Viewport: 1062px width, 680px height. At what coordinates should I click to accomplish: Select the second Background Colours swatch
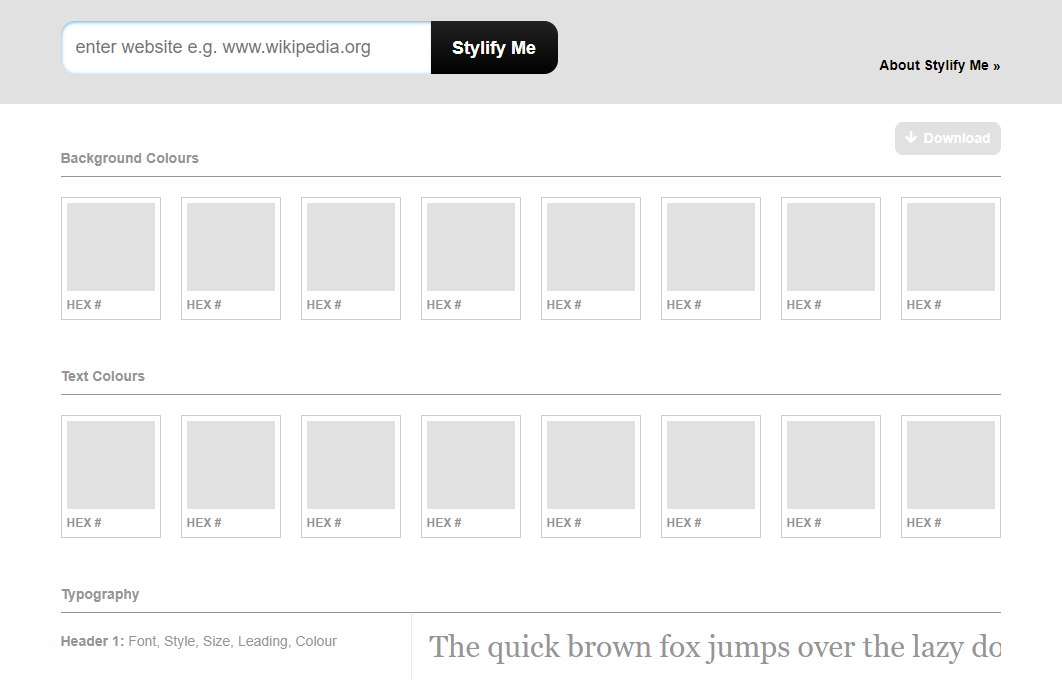click(231, 248)
